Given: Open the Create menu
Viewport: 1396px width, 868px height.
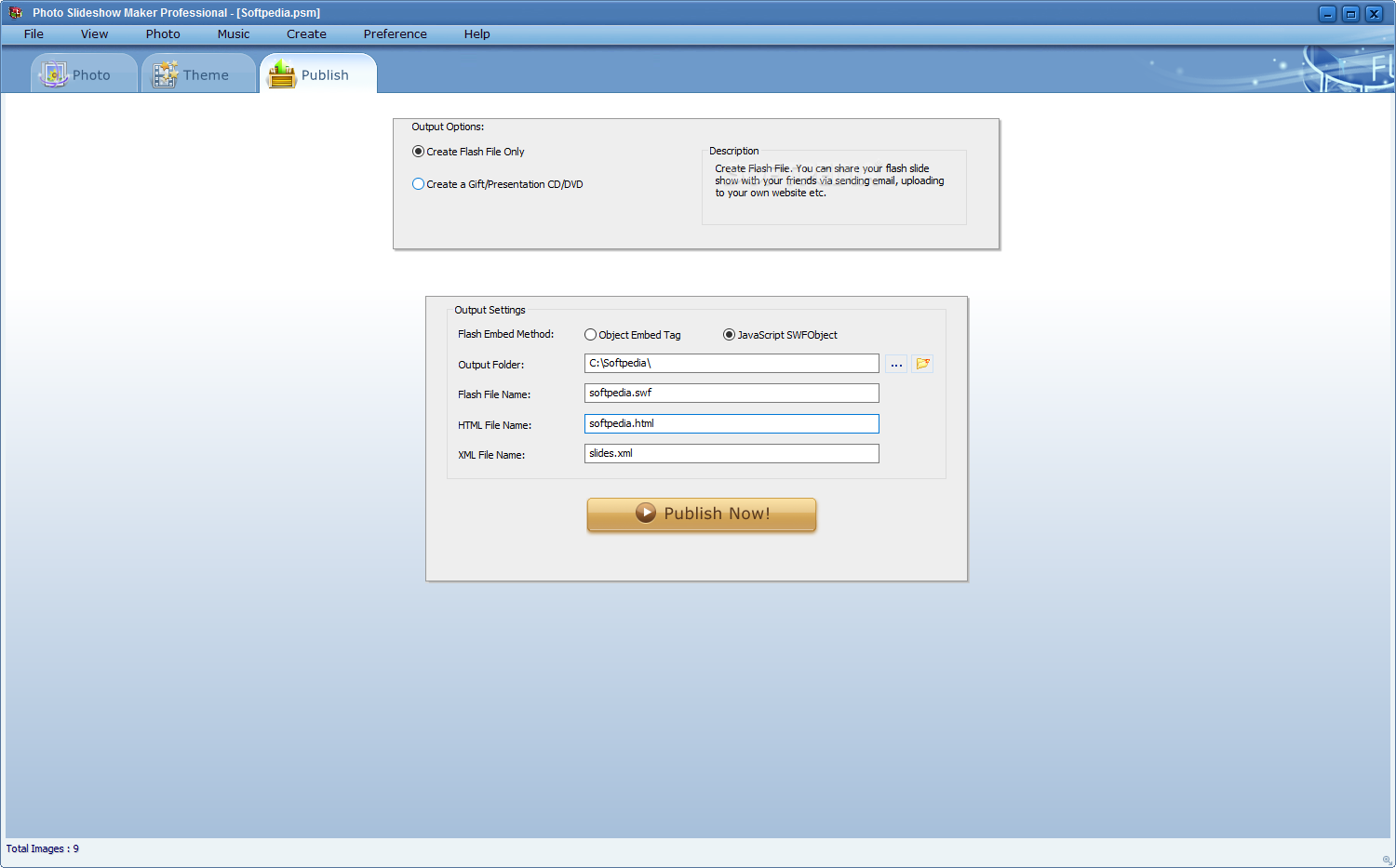Looking at the screenshot, I should click(x=306, y=33).
